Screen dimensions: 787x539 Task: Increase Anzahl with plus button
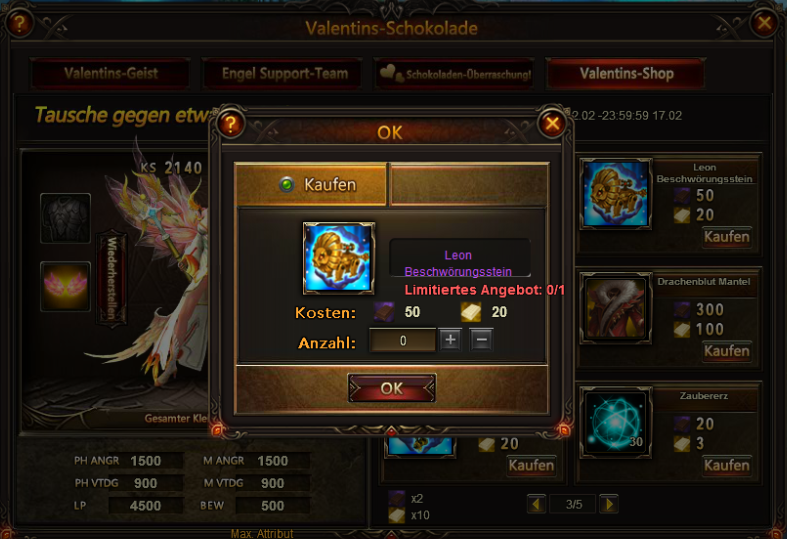(x=450, y=340)
